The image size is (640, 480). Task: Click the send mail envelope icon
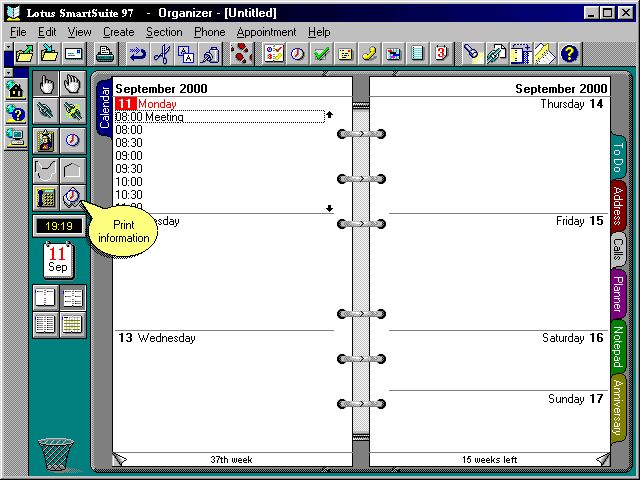(73, 54)
